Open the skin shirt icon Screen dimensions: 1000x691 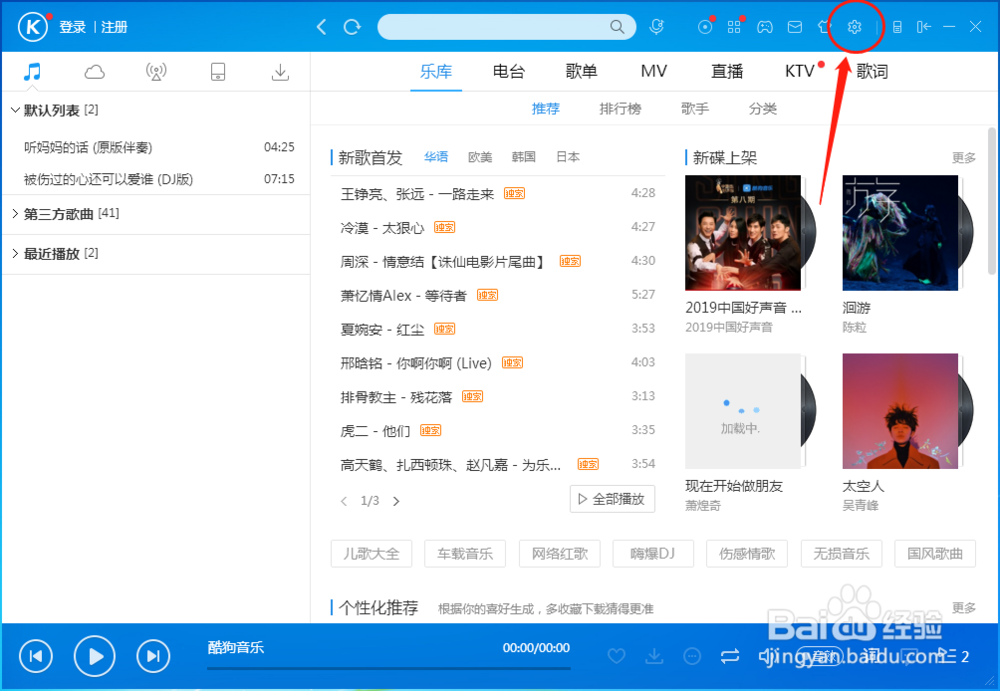(x=824, y=27)
